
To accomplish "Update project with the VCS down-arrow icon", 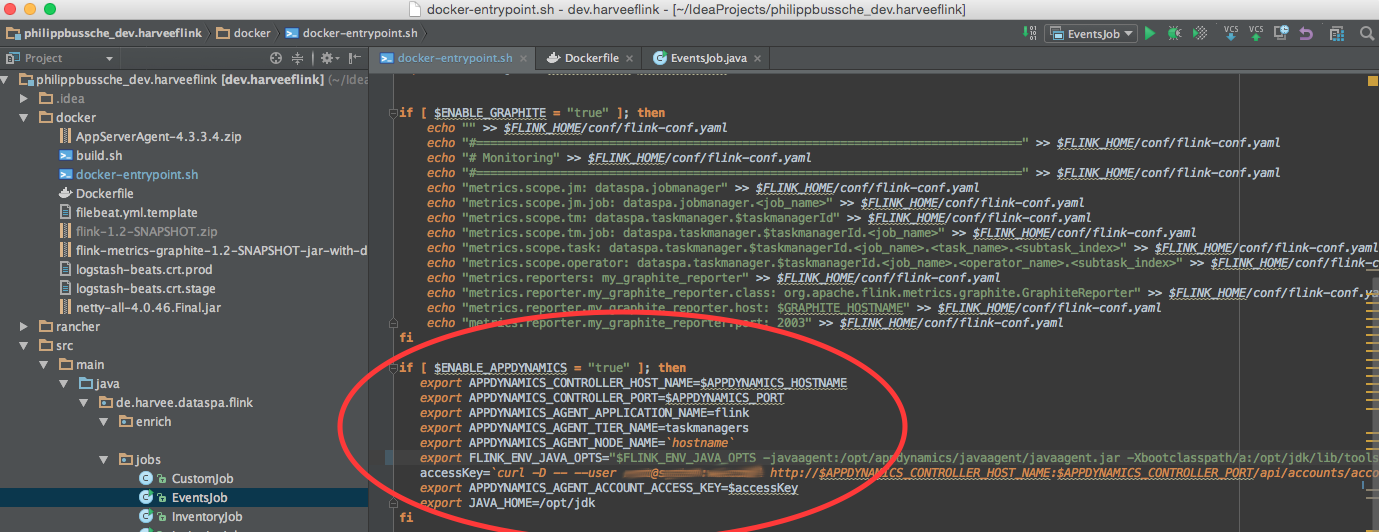I will click(x=1229, y=34).
